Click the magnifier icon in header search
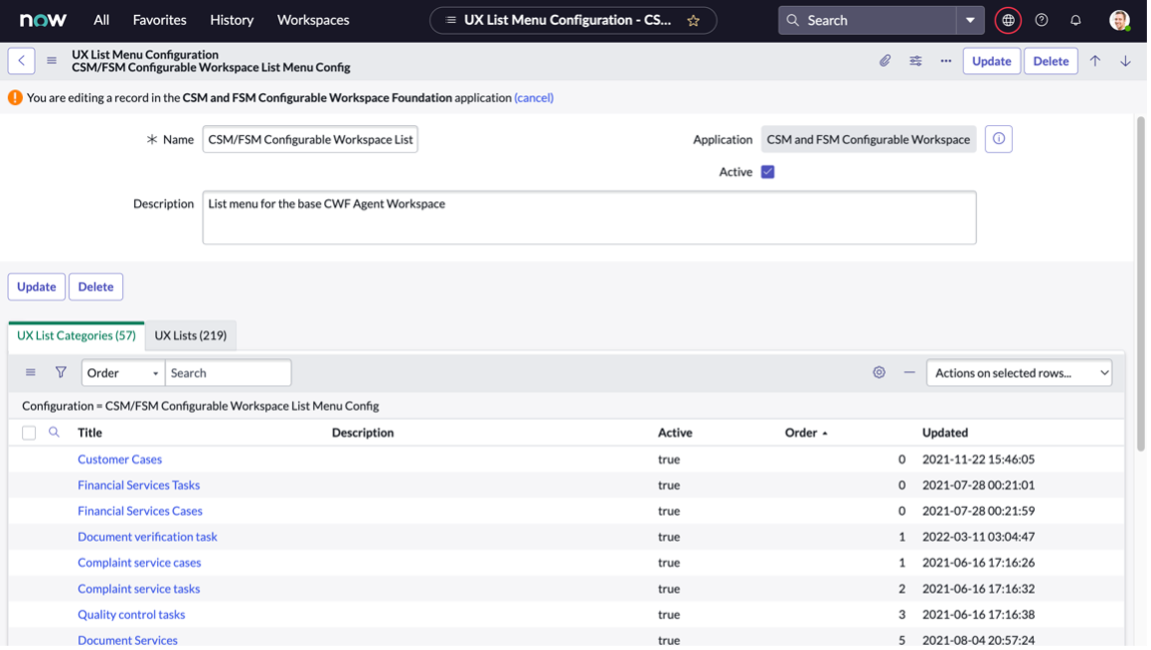The width and height of the screenshot is (1151, 650). [x=792, y=21]
